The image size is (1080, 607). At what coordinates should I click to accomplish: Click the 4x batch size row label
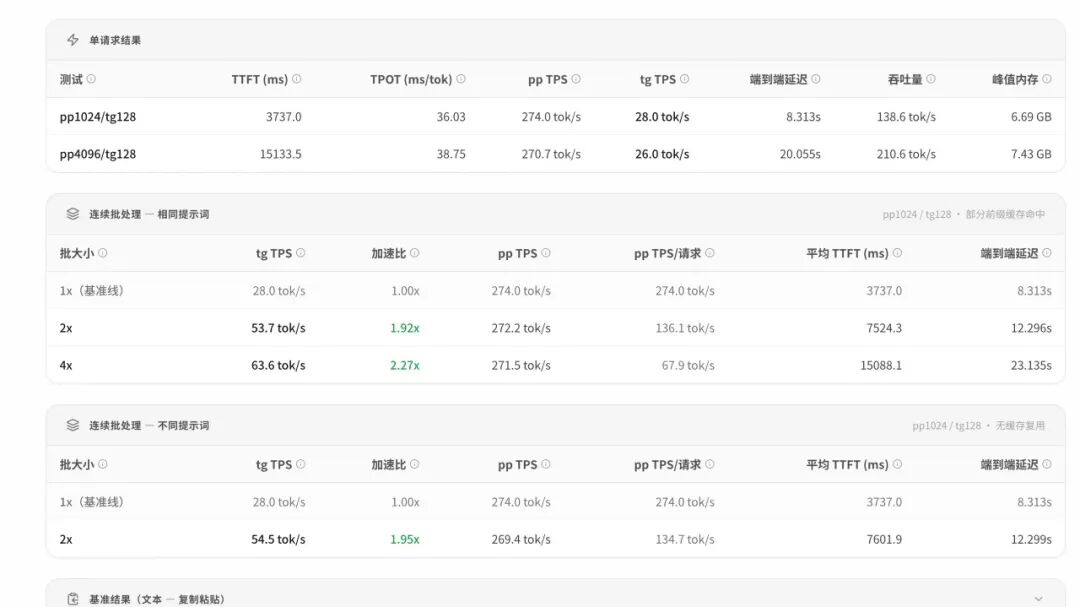click(66, 365)
